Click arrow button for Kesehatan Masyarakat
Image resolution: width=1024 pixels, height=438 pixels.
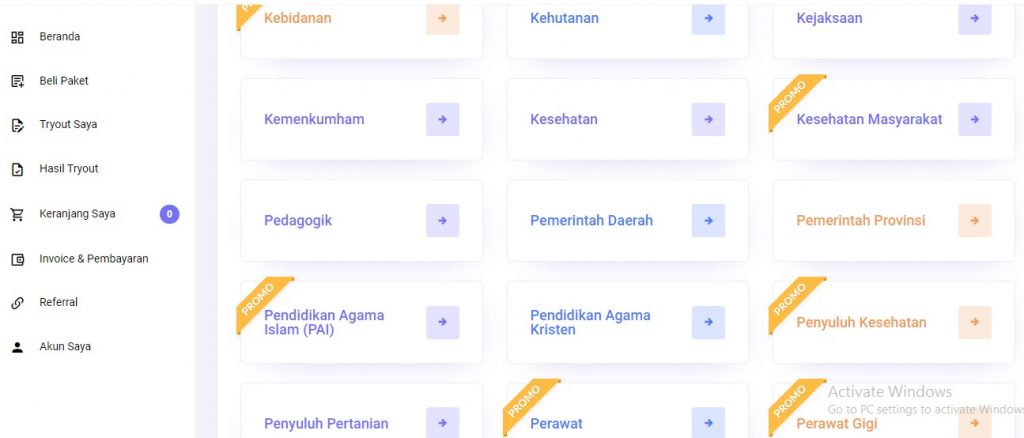click(x=974, y=119)
